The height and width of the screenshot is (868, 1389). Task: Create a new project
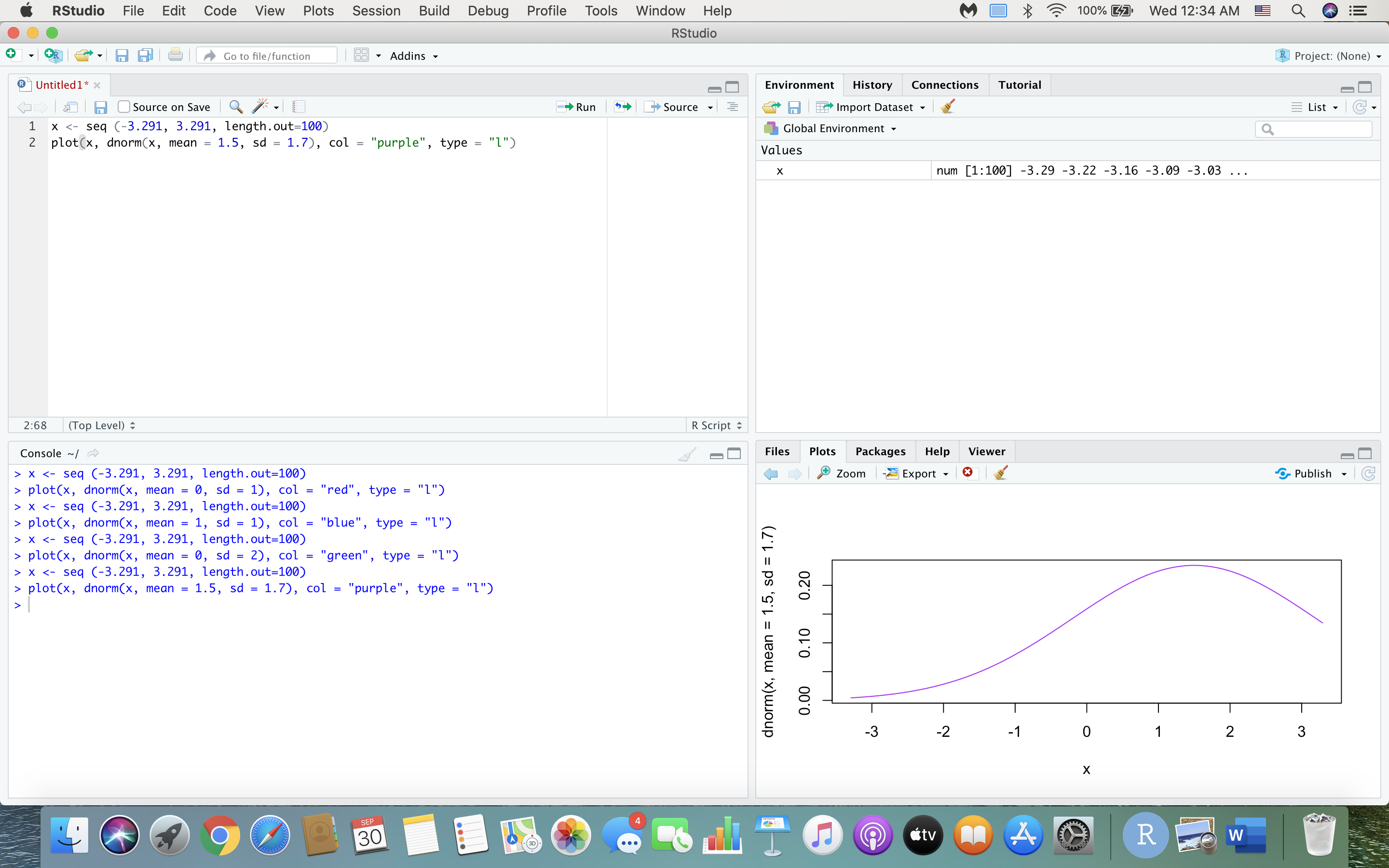tap(53, 55)
